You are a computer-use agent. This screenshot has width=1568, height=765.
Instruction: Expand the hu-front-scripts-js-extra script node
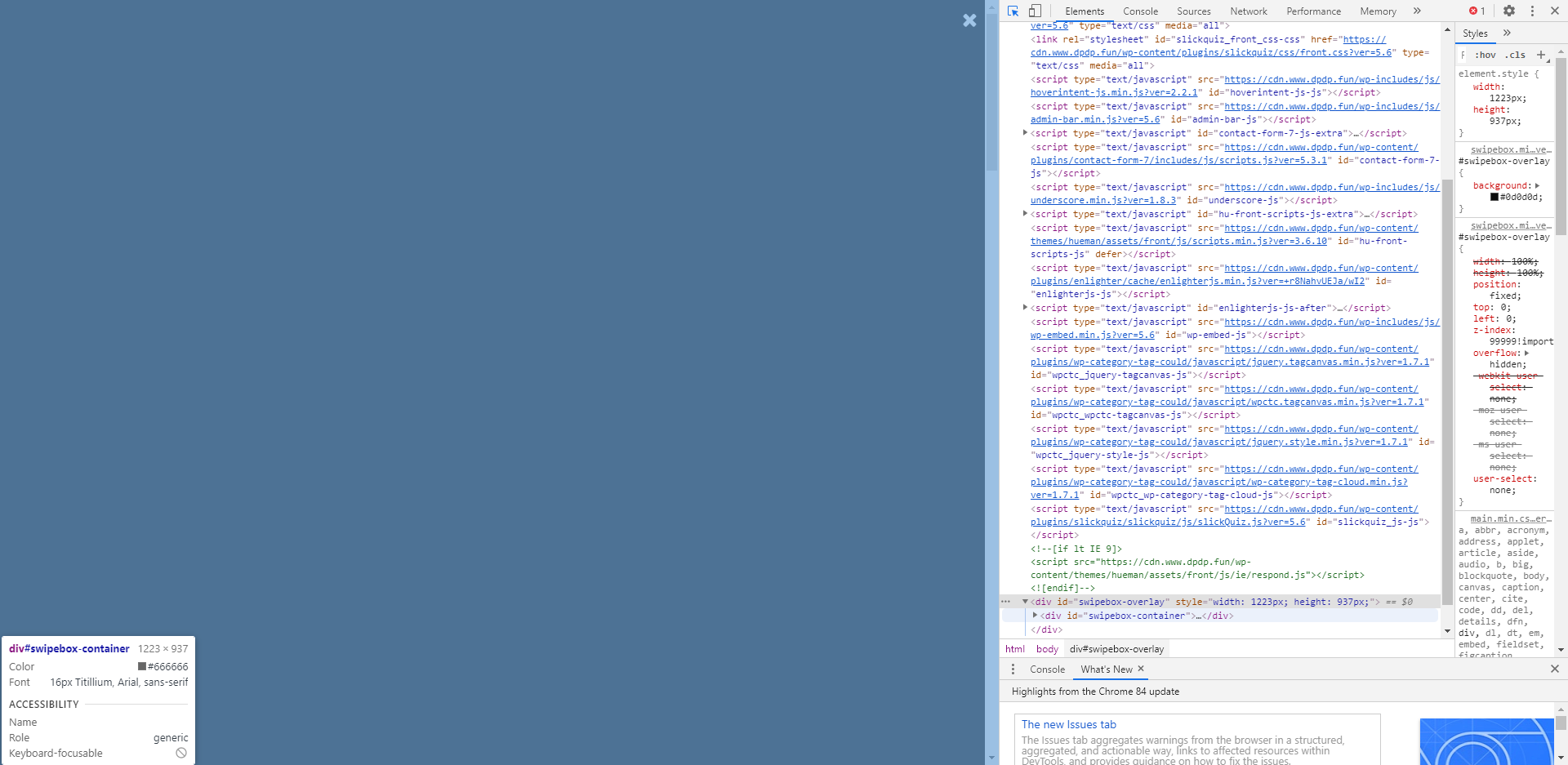1025,213
